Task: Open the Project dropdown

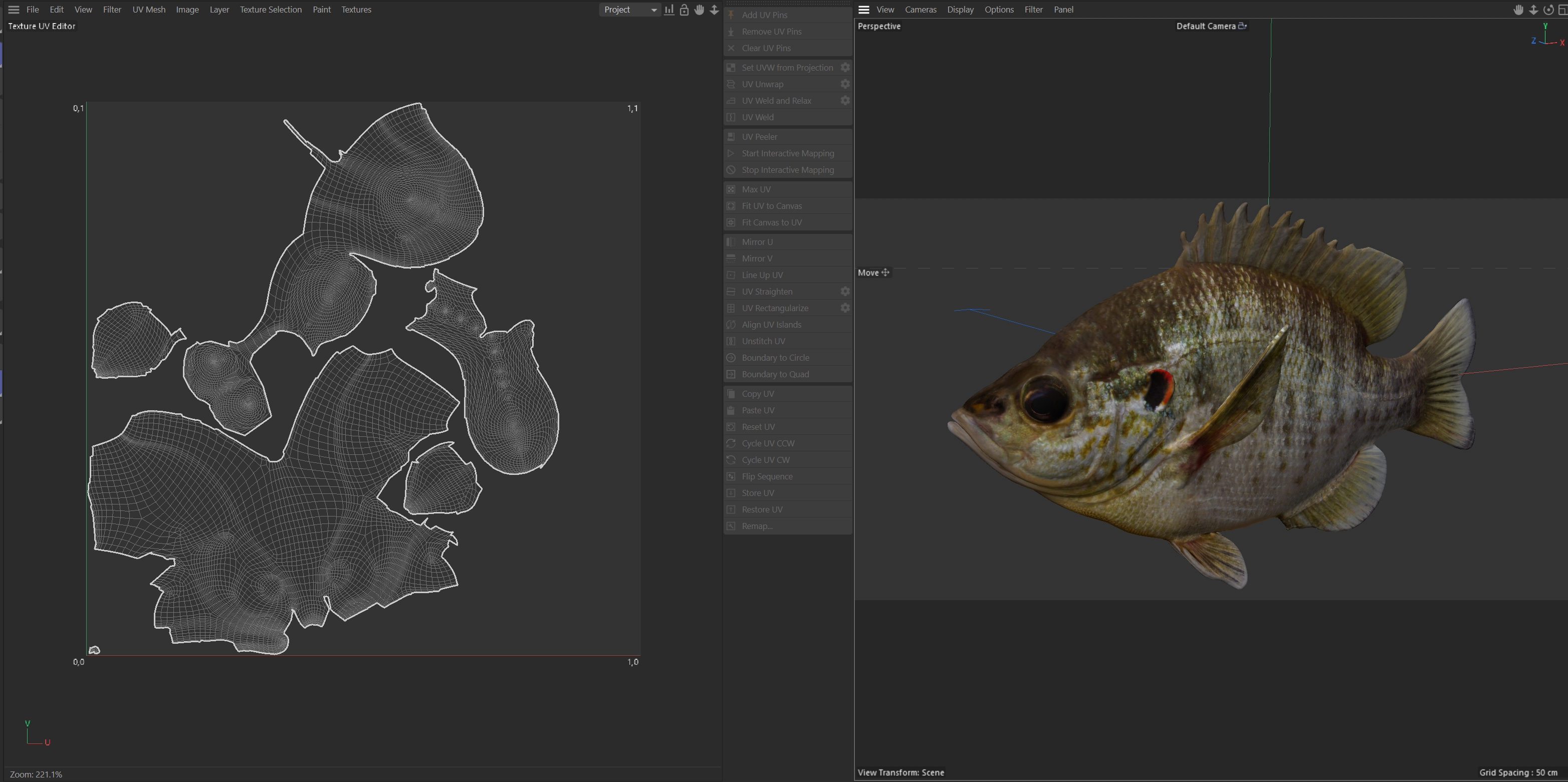Action: 629,10
